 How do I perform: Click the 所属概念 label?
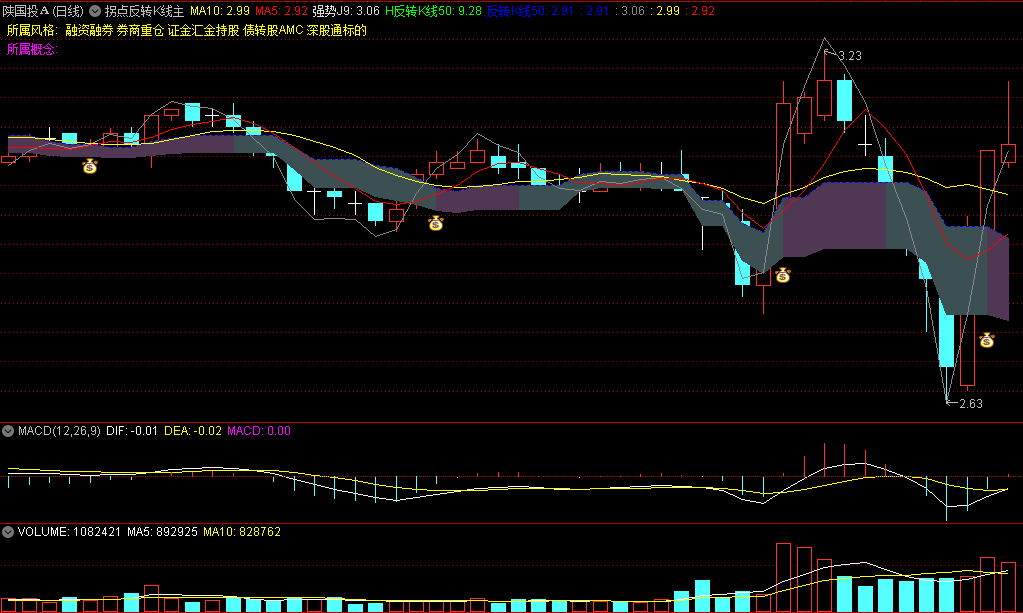[33, 49]
